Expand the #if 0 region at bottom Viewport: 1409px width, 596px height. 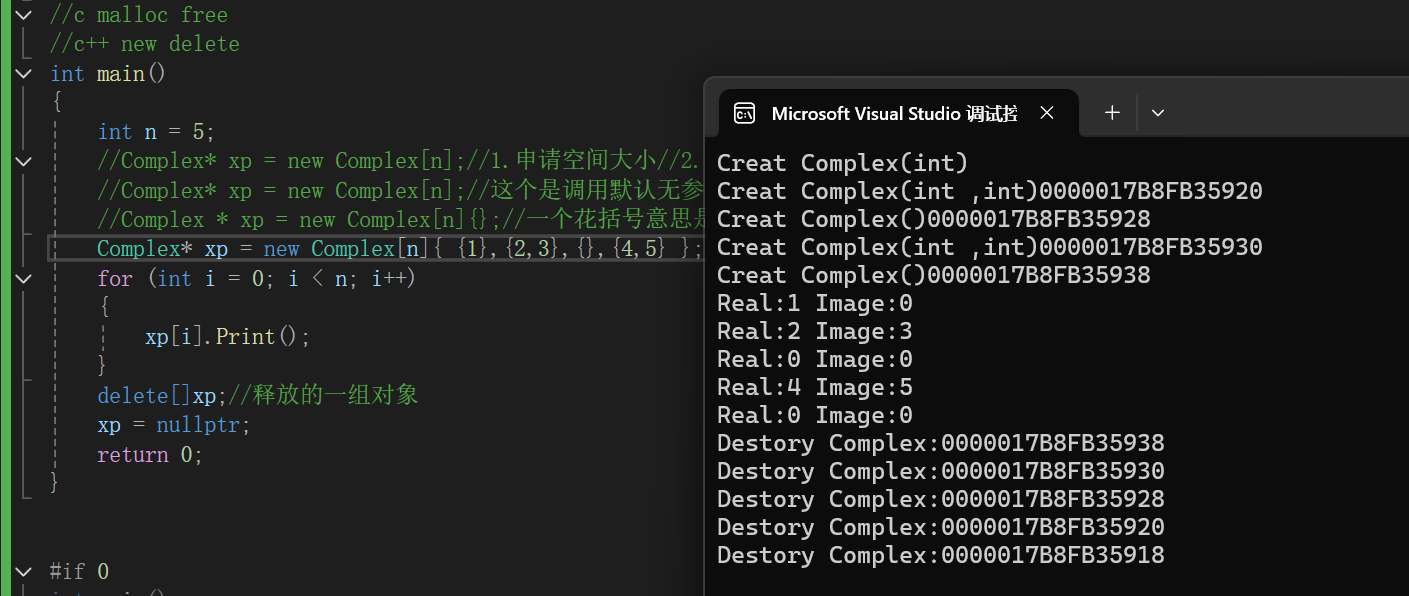click(23, 570)
